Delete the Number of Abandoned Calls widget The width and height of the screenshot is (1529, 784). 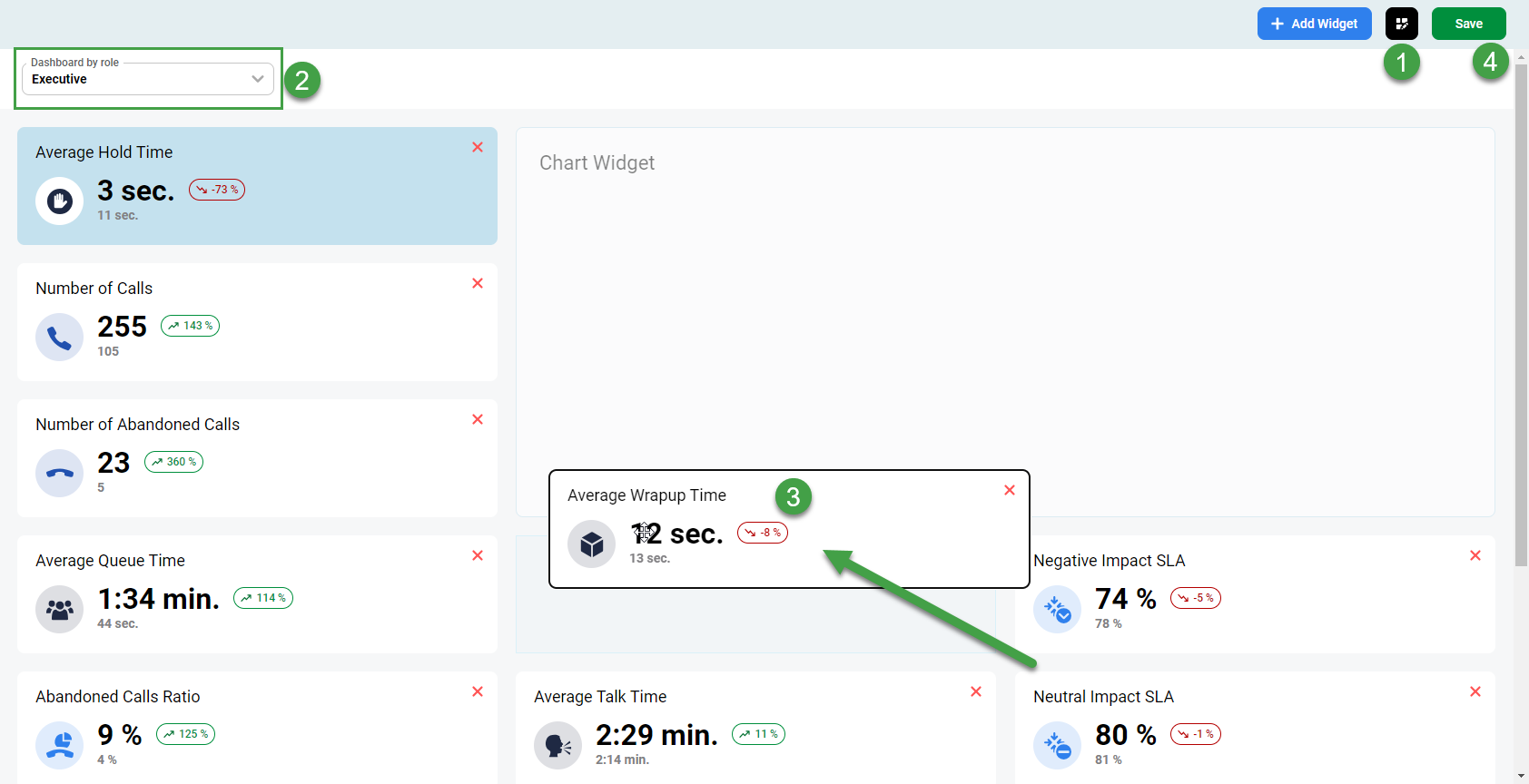[477, 419]
